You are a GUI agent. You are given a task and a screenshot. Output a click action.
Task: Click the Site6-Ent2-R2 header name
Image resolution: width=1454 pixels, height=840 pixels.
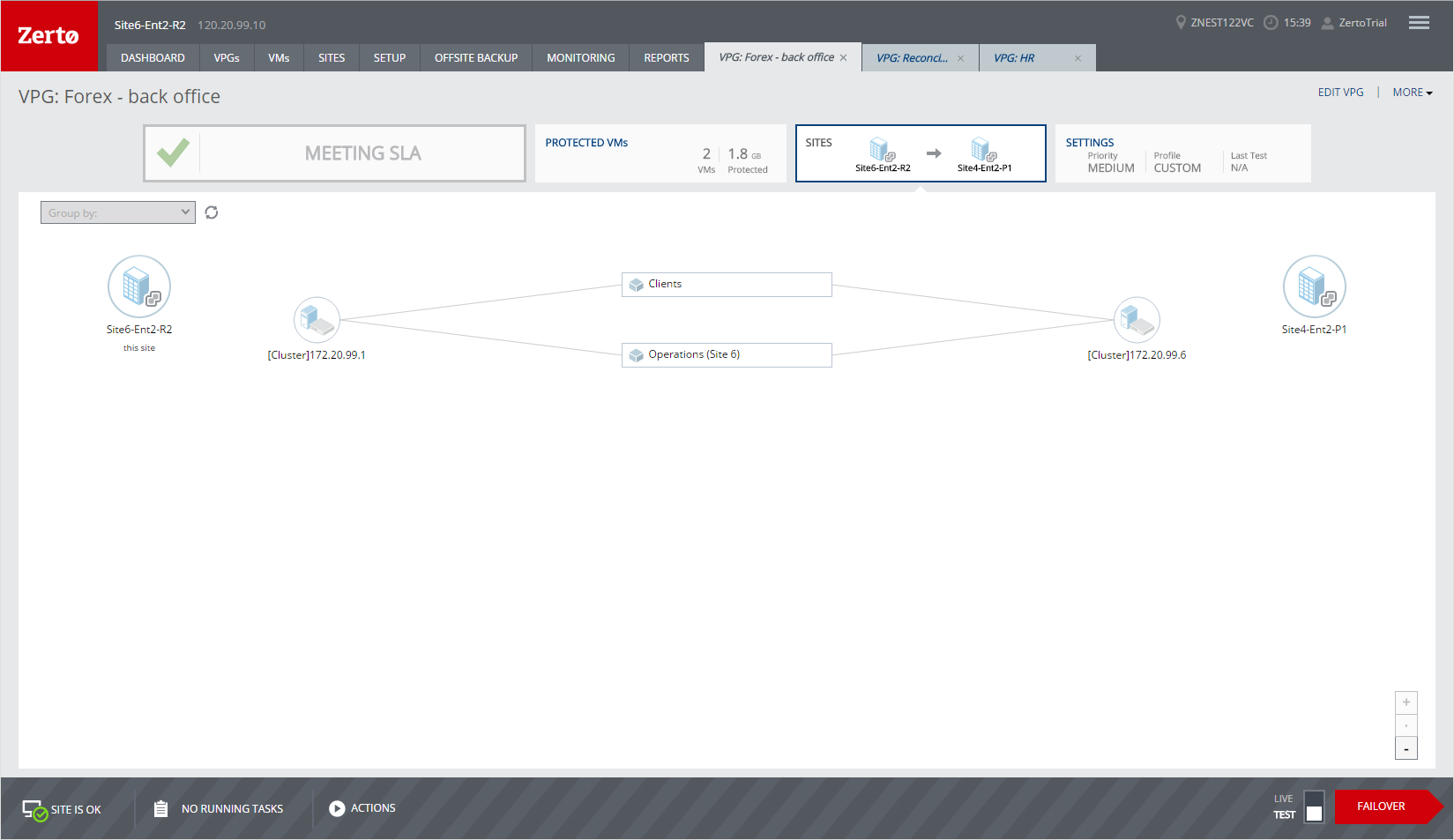150,26
